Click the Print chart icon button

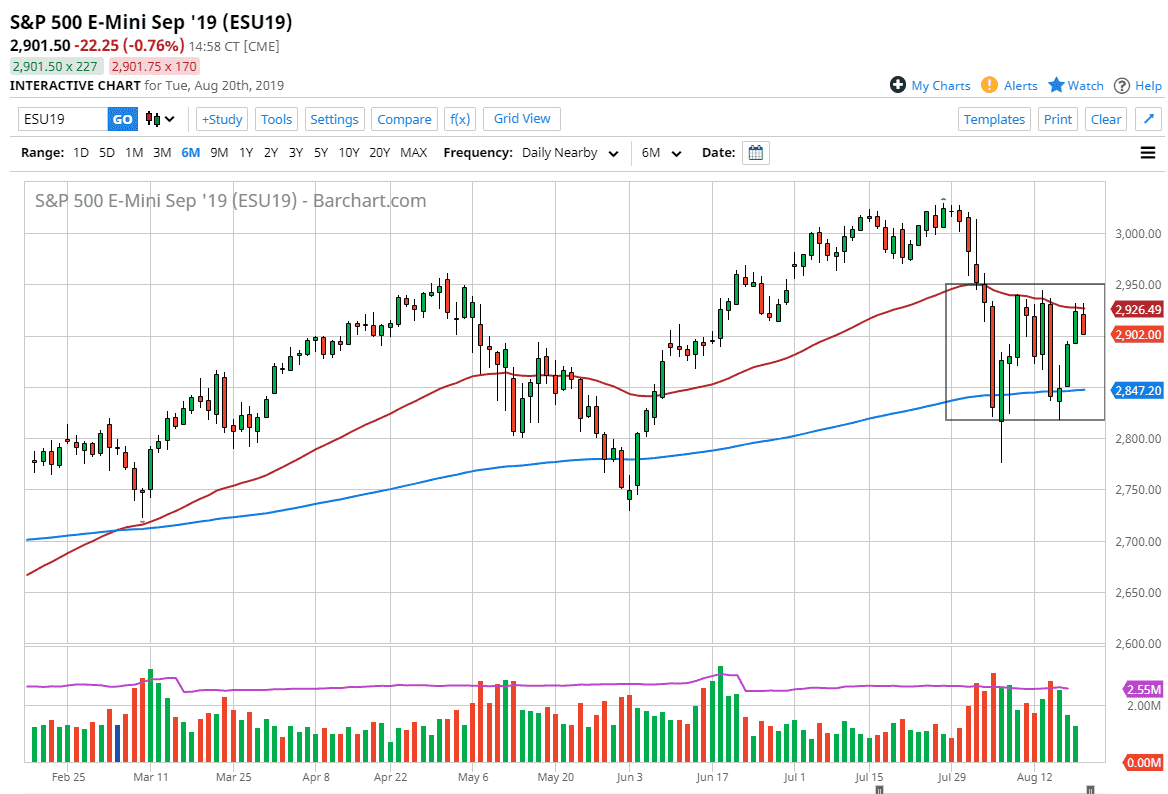[1057, 119]
